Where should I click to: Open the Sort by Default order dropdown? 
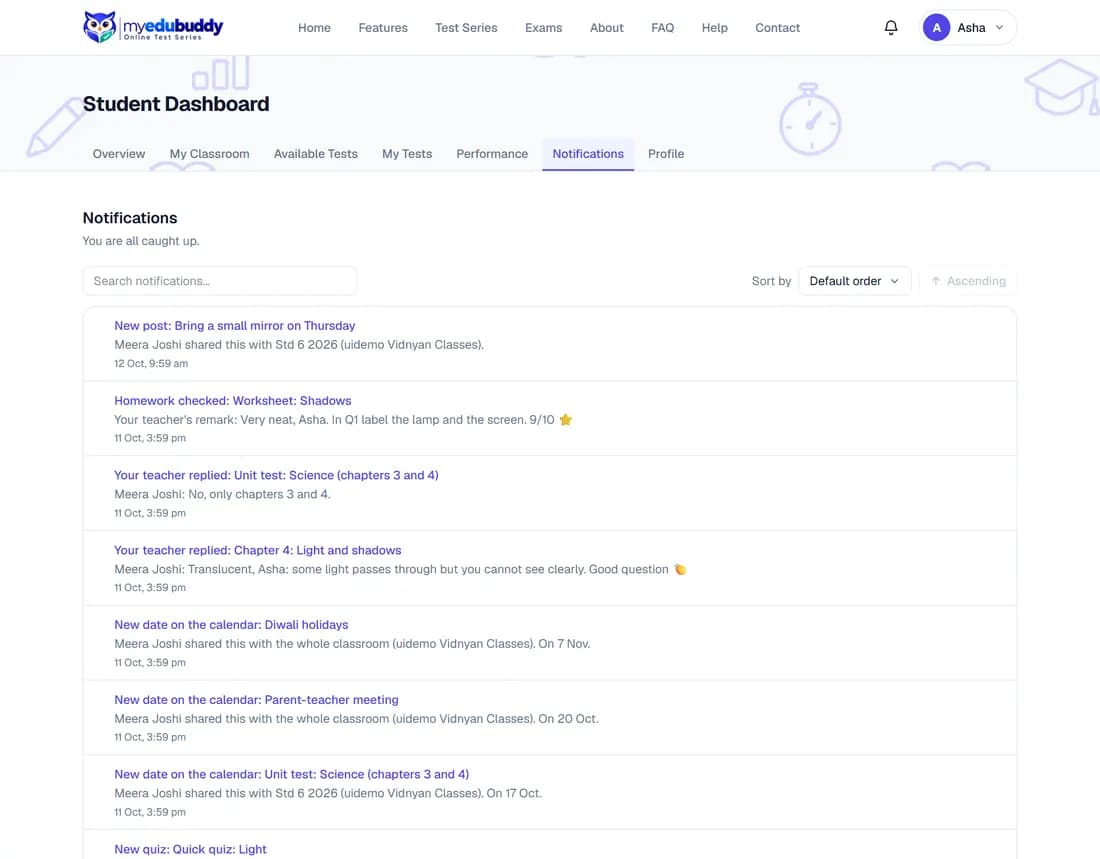[854, 281]
